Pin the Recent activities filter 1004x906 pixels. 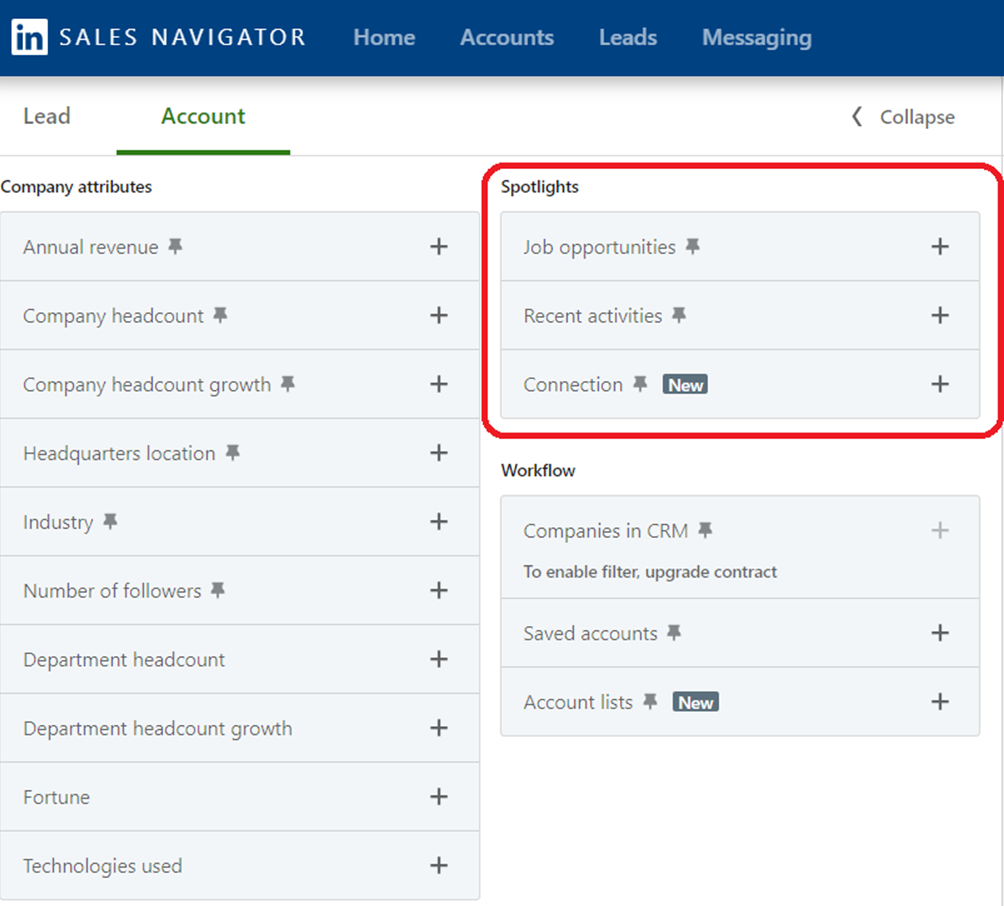[x=679, y=316]
